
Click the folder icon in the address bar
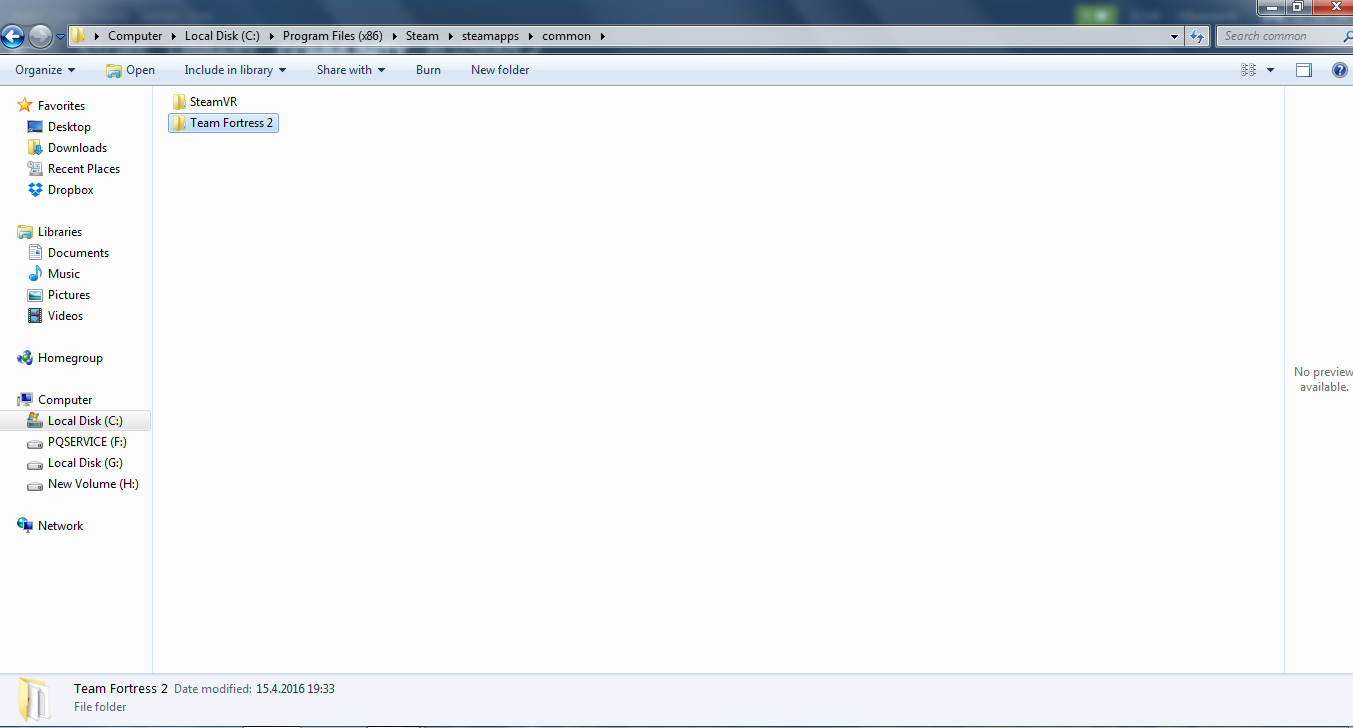pos(79,36)
